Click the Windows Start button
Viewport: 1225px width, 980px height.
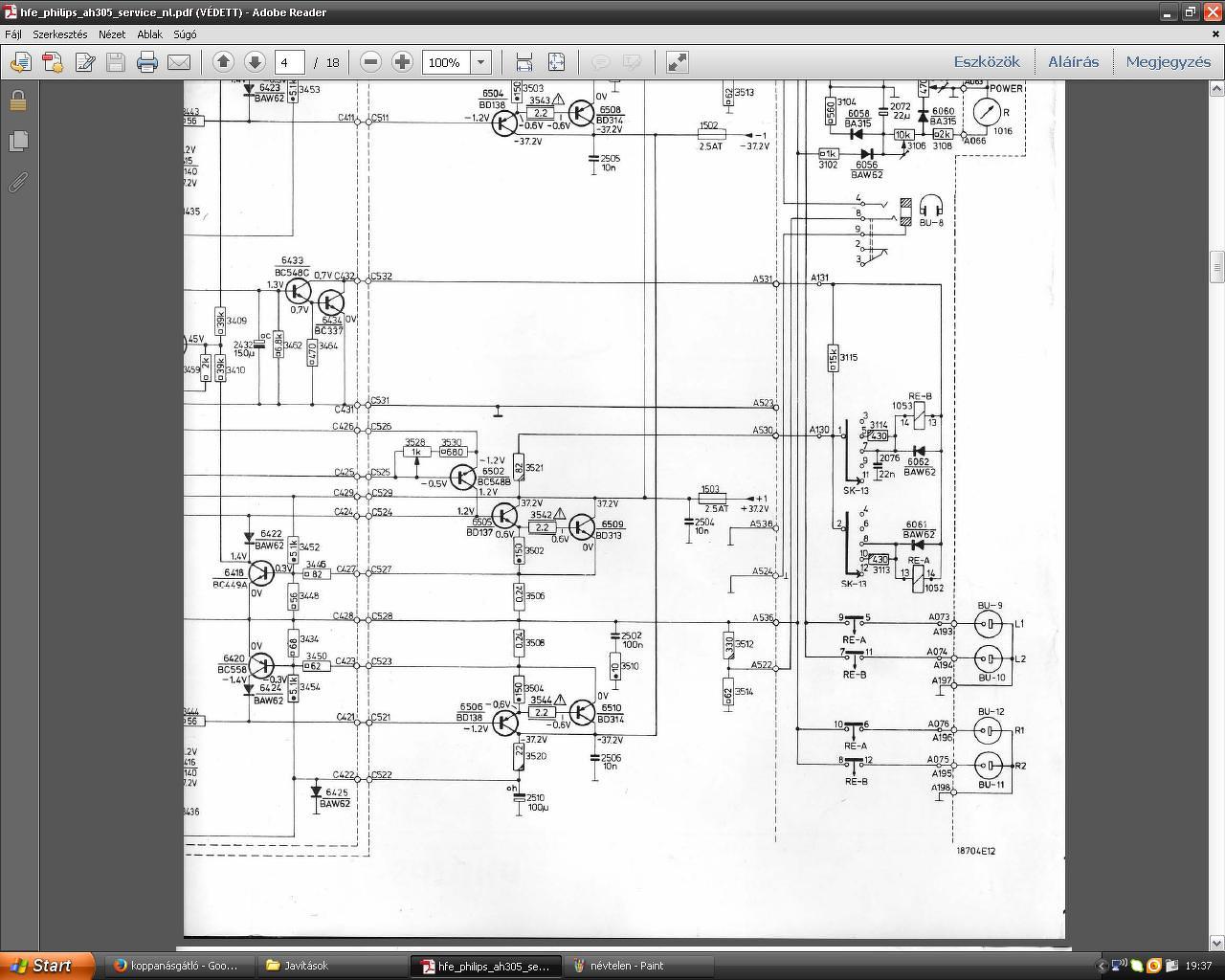point(47,966)
